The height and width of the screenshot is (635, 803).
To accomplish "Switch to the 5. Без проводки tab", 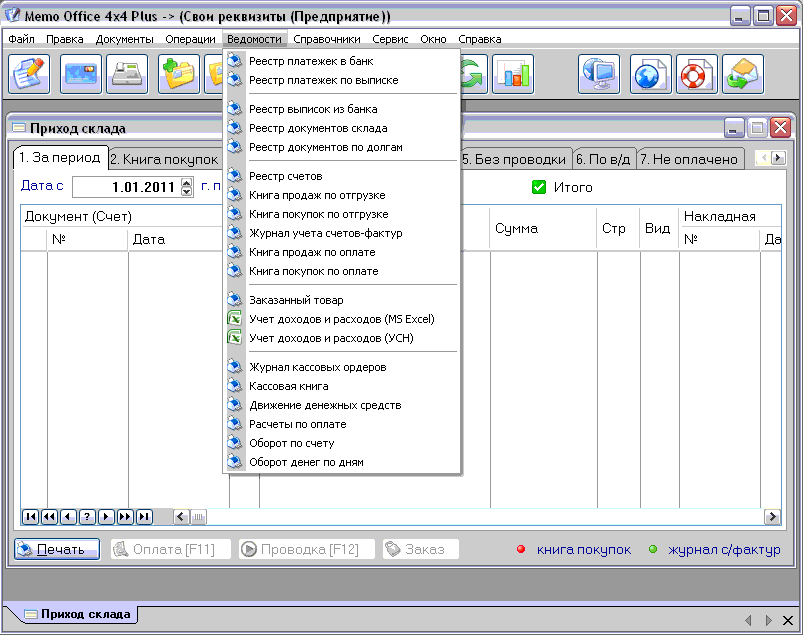I will pos(515,159).
